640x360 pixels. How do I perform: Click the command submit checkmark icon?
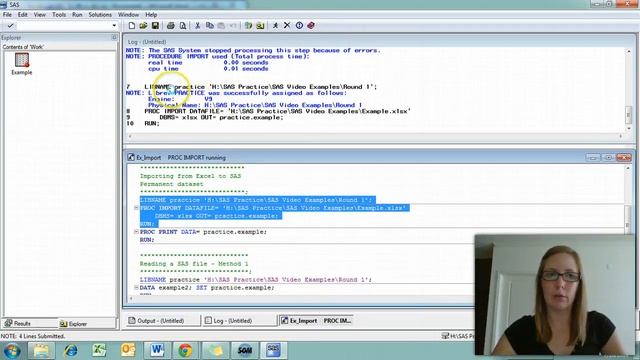pos(11,25)
